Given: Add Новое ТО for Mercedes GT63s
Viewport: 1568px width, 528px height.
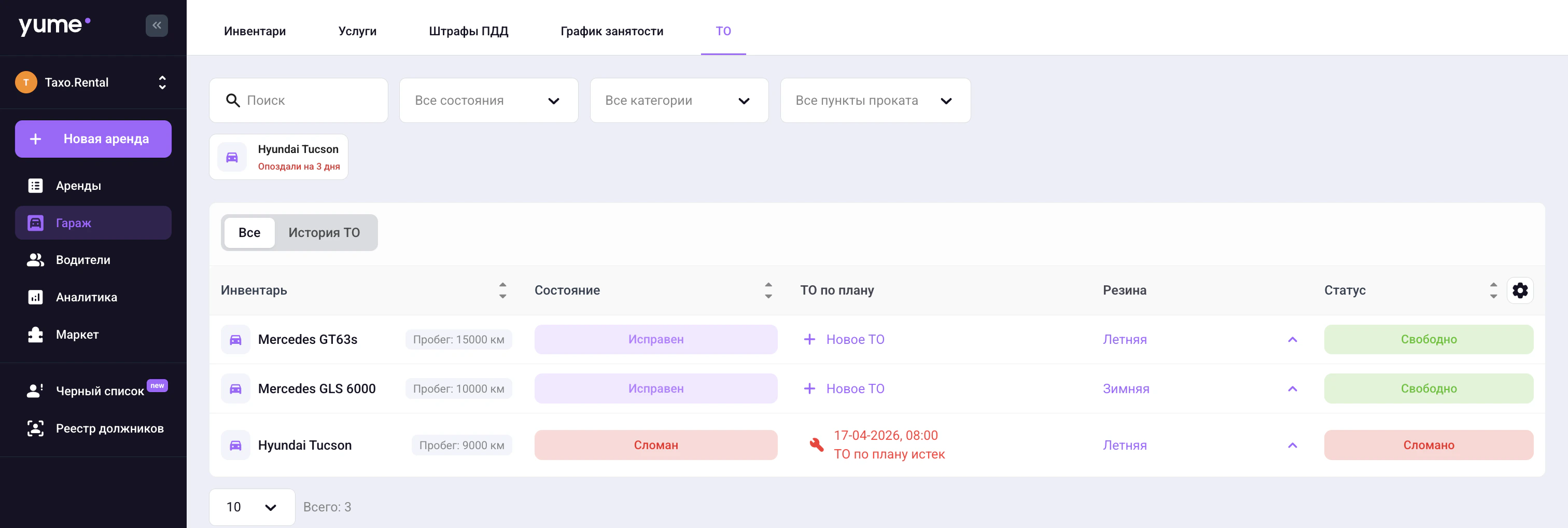Looking at the screenshot, I should (844, 340).
